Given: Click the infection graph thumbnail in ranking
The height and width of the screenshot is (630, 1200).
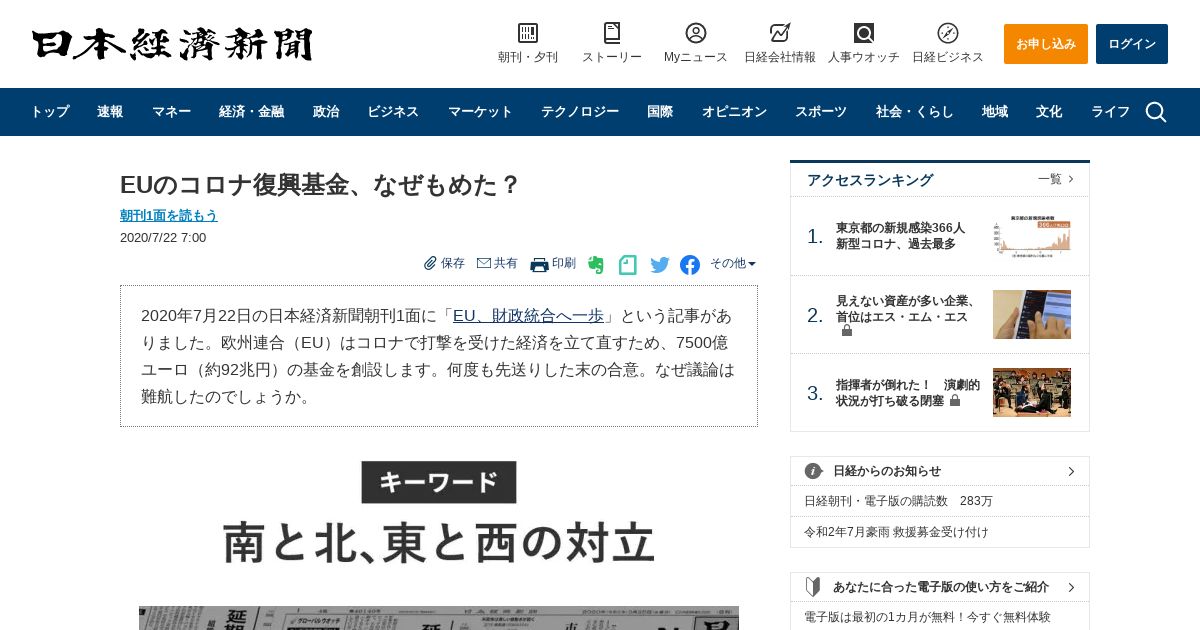Looking at the screenshot, I should (x=1032, y=236).
